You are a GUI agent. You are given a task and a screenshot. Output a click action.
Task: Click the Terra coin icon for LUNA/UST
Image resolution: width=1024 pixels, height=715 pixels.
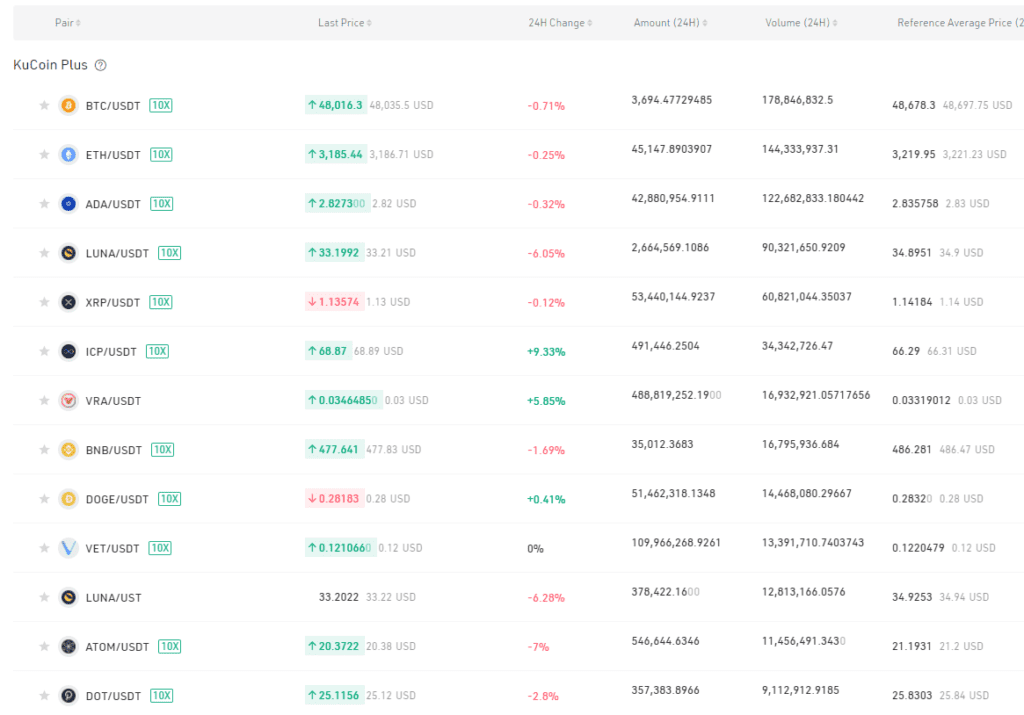[x=69, y=597]
